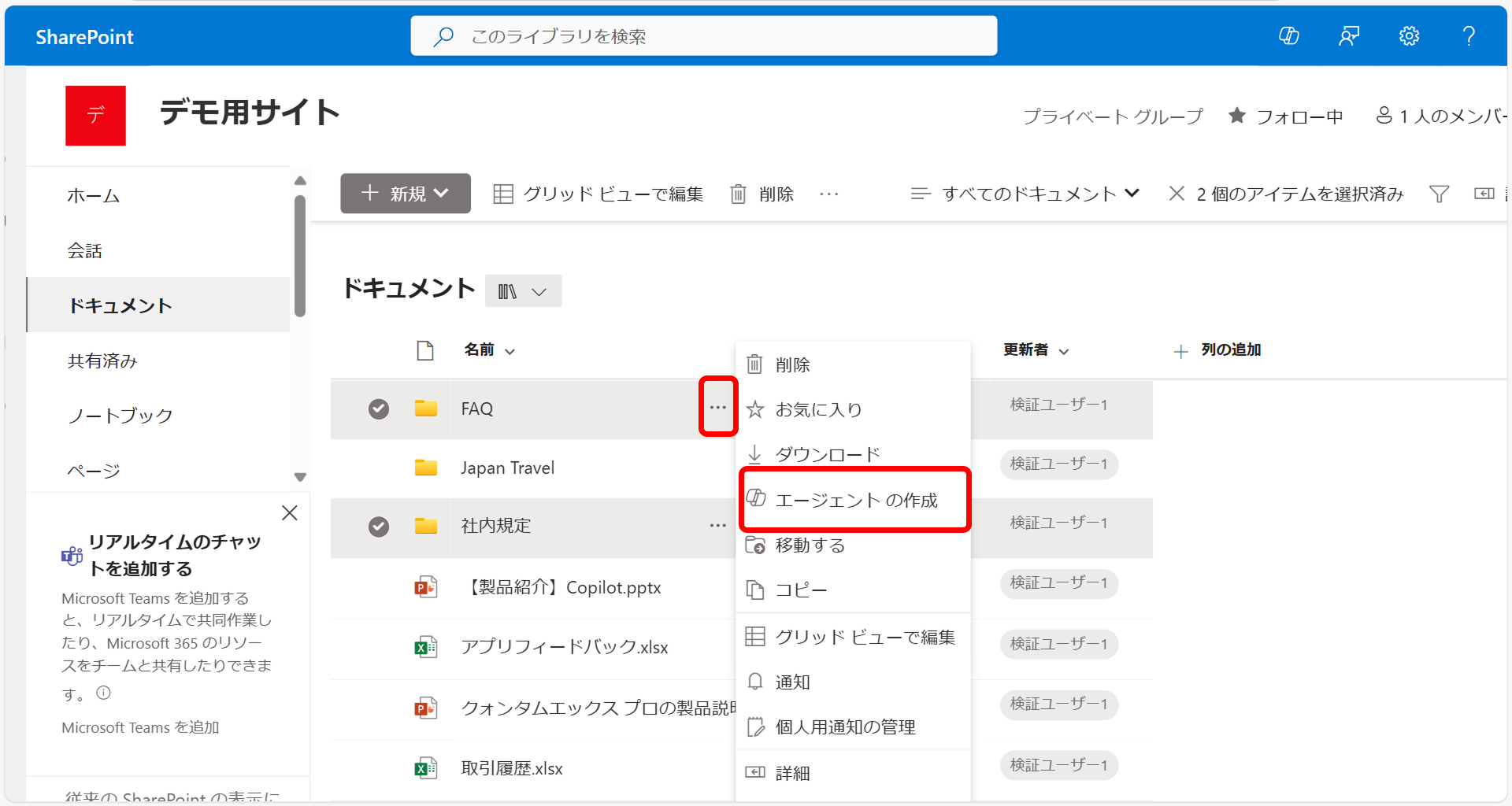Viewport: 1512px width, 806px height.
Task: Click the PowerPoint icon of クォンタムエックス file
Action: click(426, 708)
